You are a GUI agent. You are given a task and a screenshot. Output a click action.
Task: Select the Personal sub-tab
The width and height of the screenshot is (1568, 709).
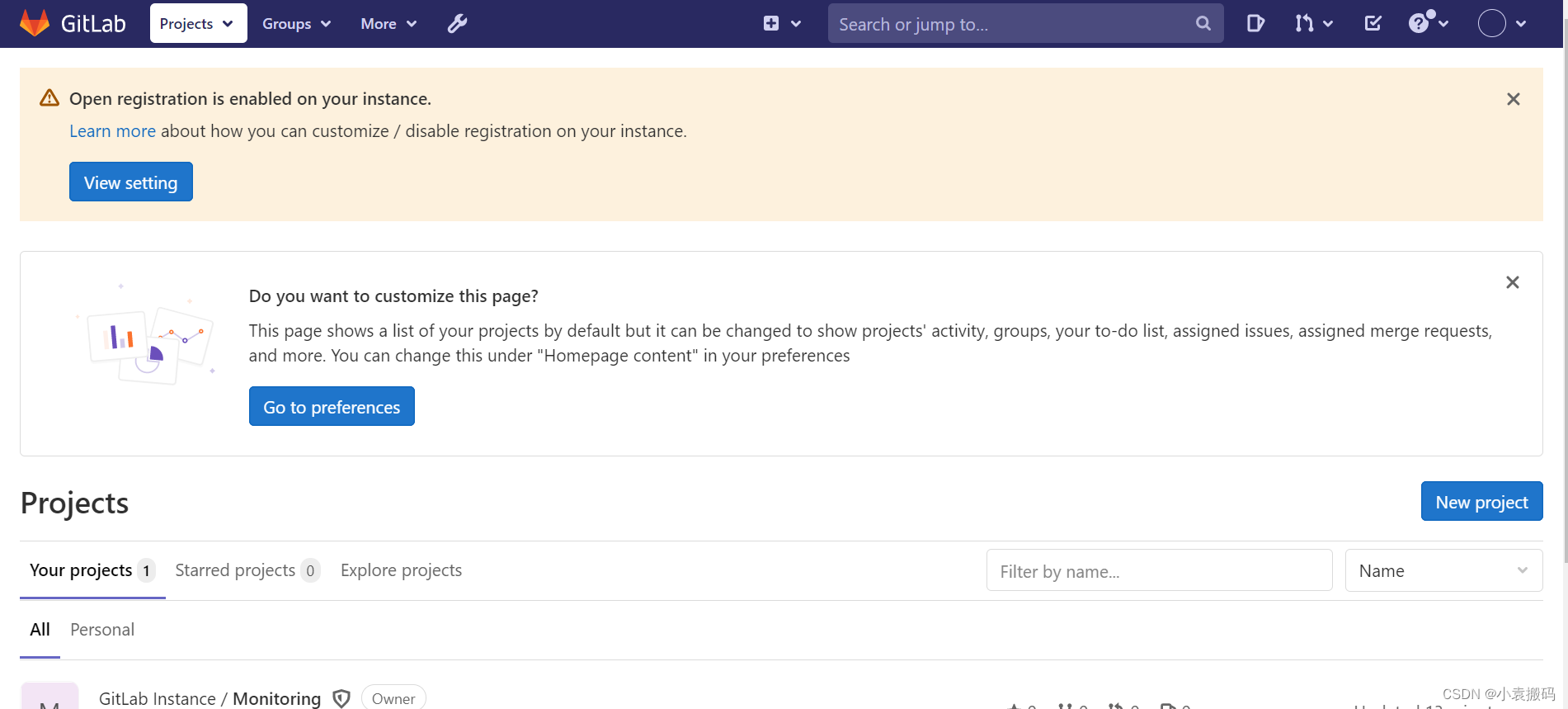102,630
